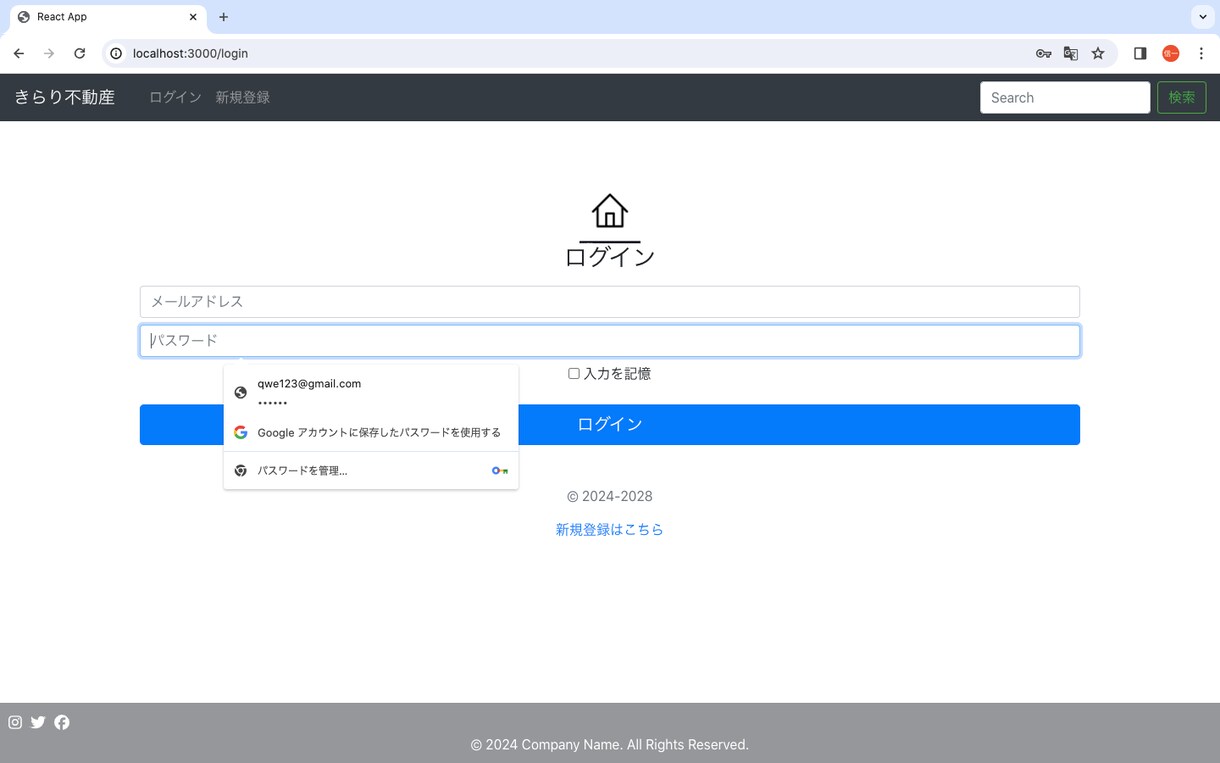Open the Twitter icon in footer
The width and height of the screenshot is (1220, 763).
click(x=38, y=722)
